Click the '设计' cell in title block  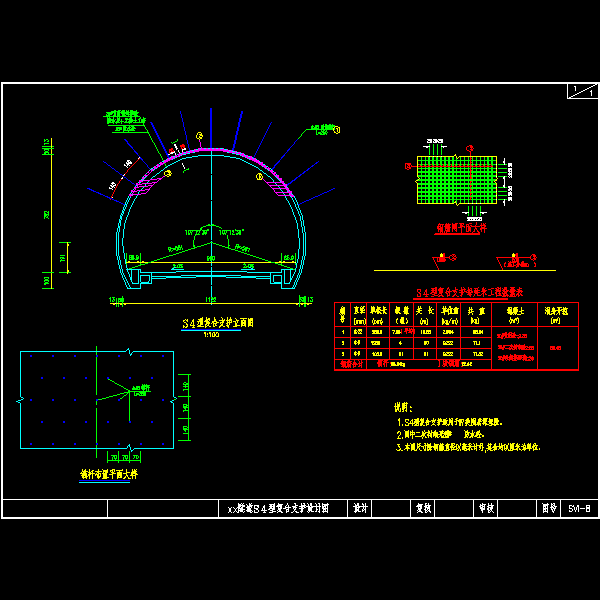click(362, 509)
